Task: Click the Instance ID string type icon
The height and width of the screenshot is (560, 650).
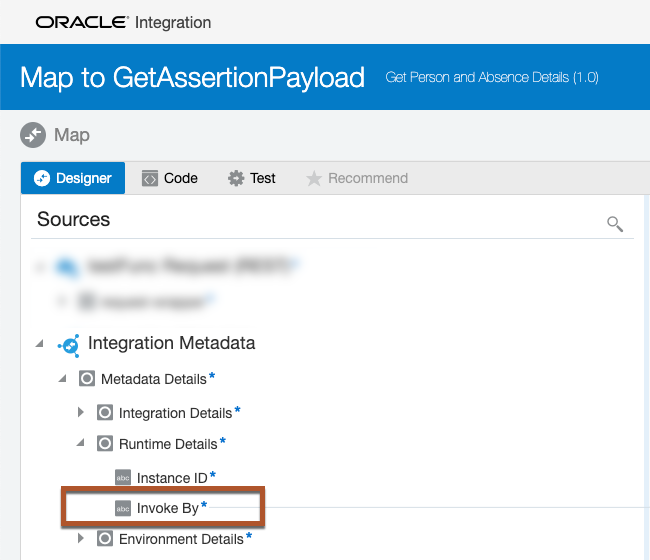Action: click(123, 478)
